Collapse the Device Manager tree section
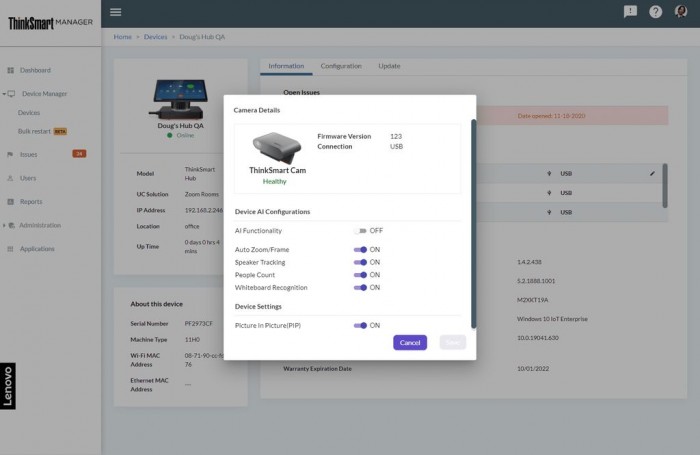Viewport: 700px width, 455px height. 5,94
